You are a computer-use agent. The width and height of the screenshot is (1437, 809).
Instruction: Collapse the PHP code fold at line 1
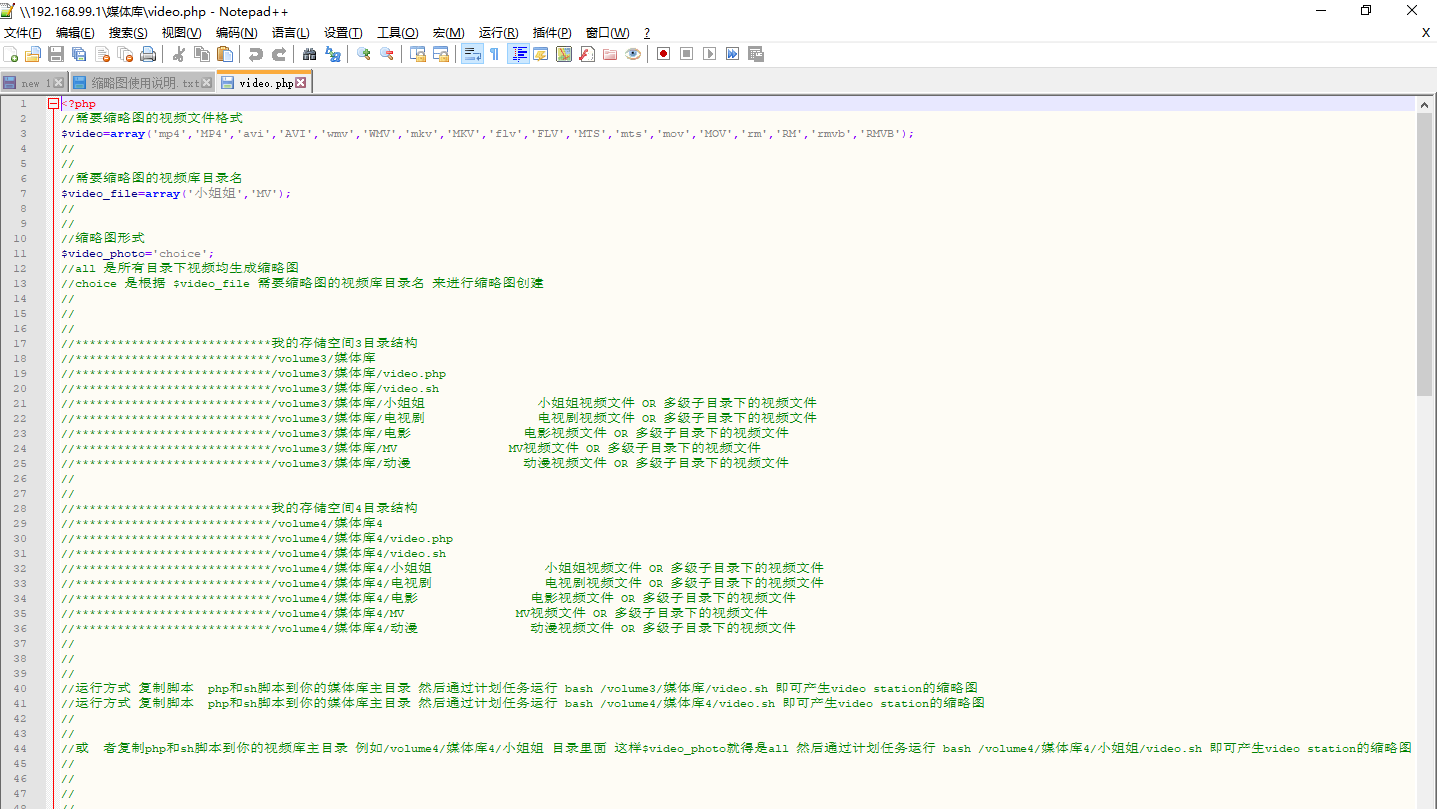(x=54, y=104)
